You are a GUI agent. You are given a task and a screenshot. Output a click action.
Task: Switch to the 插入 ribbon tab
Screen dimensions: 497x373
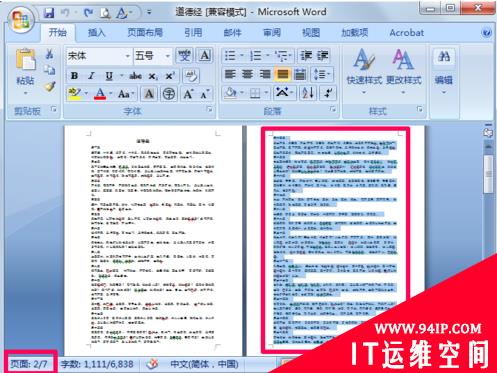click(97, 33)
